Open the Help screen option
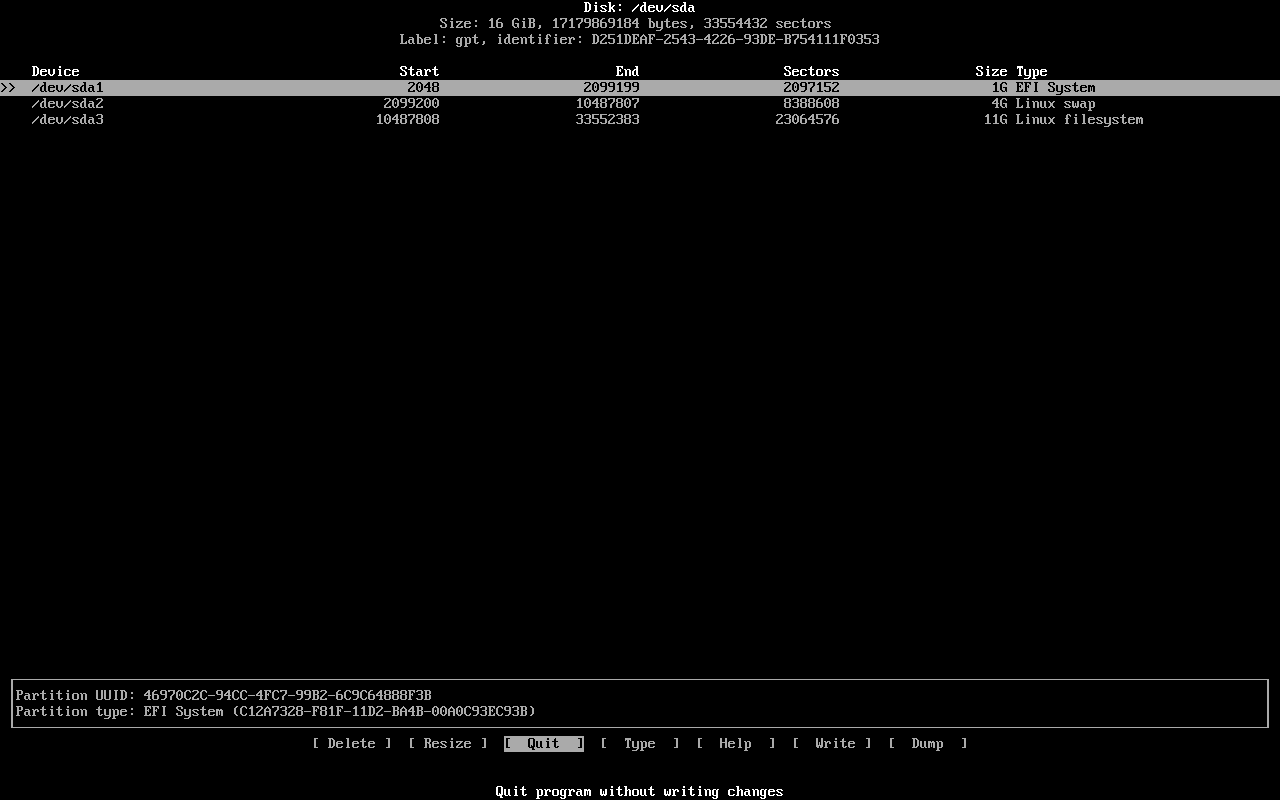The image size is (1280, 800). coord(735,743)
